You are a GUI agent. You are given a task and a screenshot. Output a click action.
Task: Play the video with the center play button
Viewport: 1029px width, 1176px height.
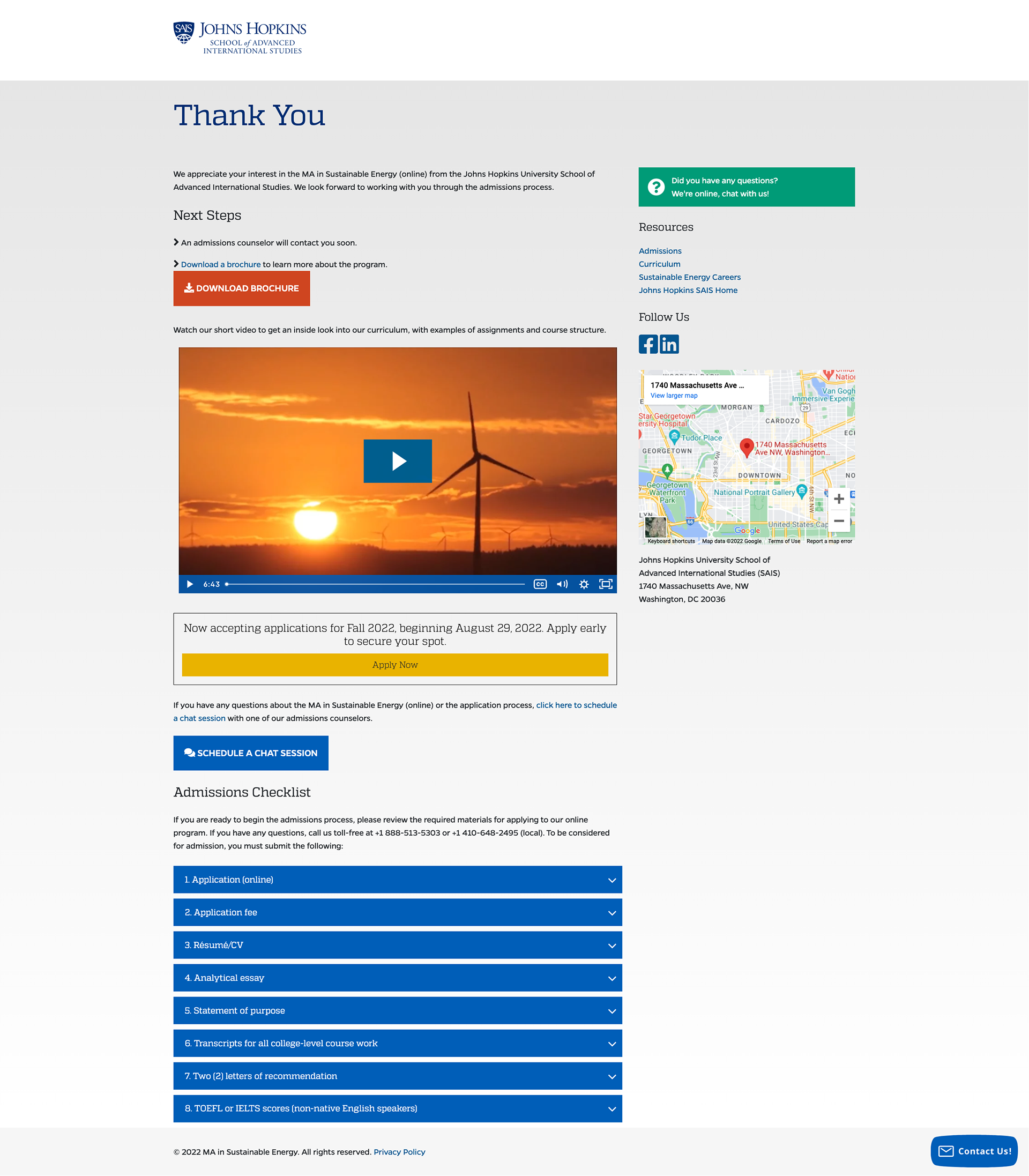(397, 460)
